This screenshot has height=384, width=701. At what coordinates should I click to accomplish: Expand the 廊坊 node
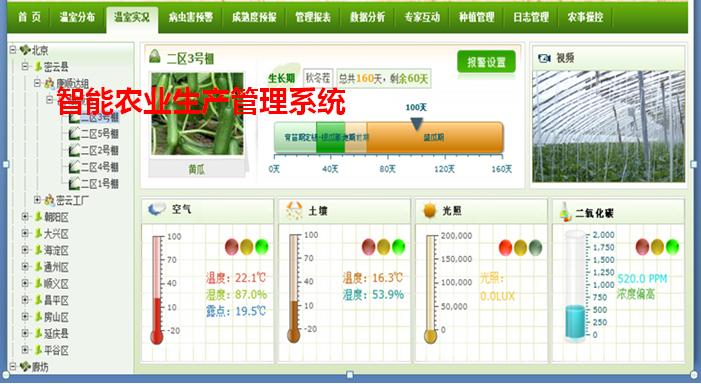tap(13, 367)
